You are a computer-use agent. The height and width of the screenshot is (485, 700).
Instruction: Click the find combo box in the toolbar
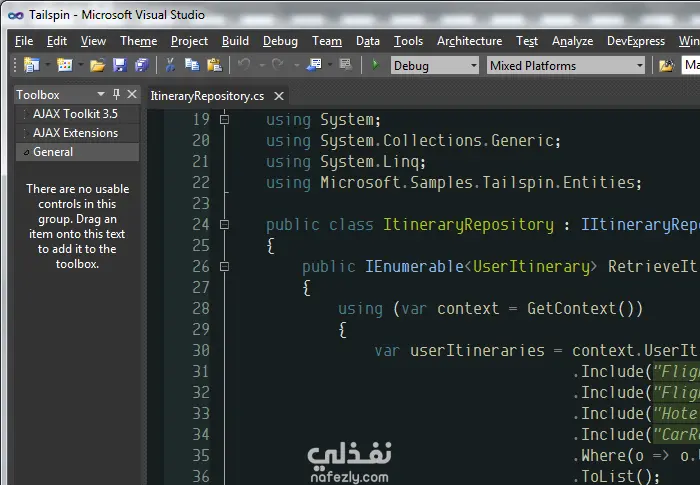(691, 66)
